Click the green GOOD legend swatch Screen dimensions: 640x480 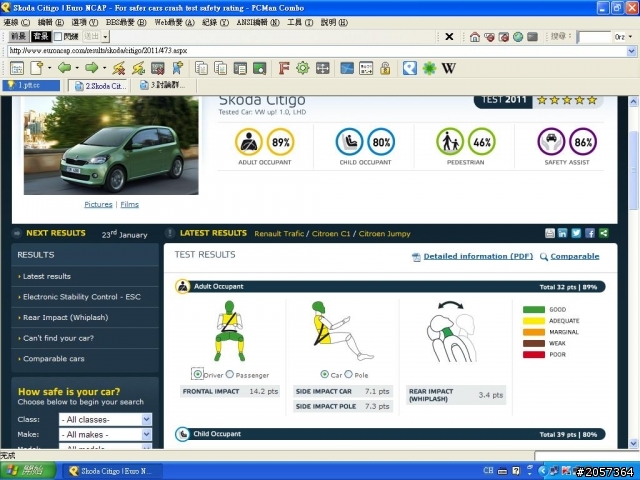pos(534,309)
